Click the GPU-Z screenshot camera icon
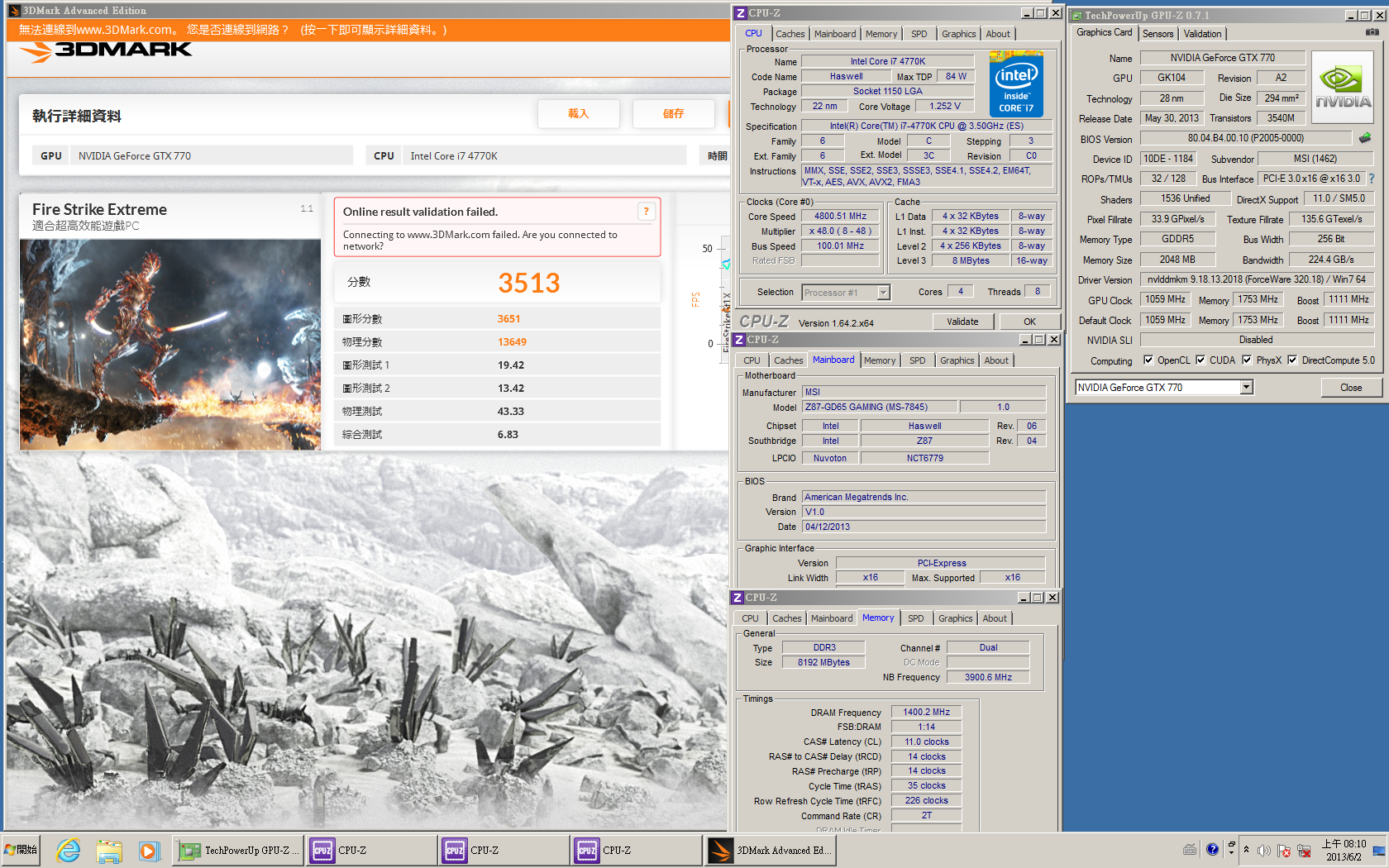1389x868 pixels. [x=1372, y=32]
